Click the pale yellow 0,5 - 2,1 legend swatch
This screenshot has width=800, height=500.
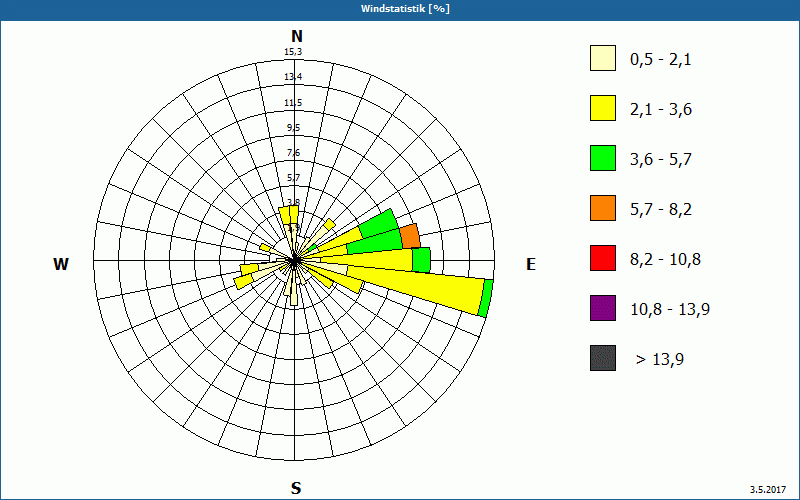(603, 58)
